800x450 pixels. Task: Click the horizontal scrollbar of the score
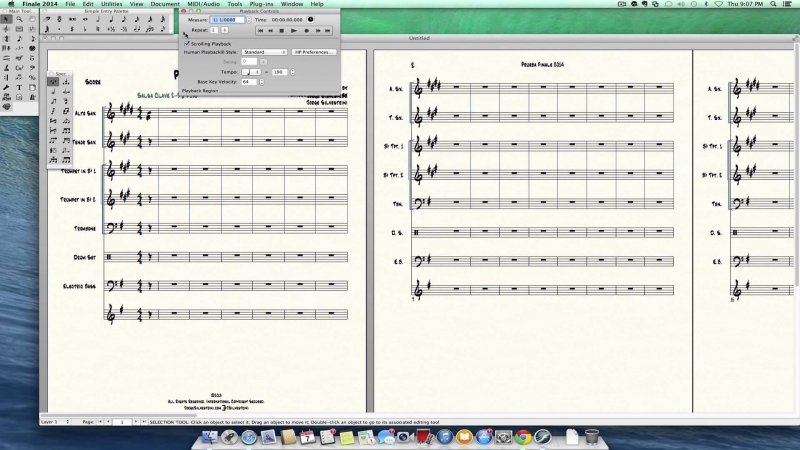[x=120, y=416]
